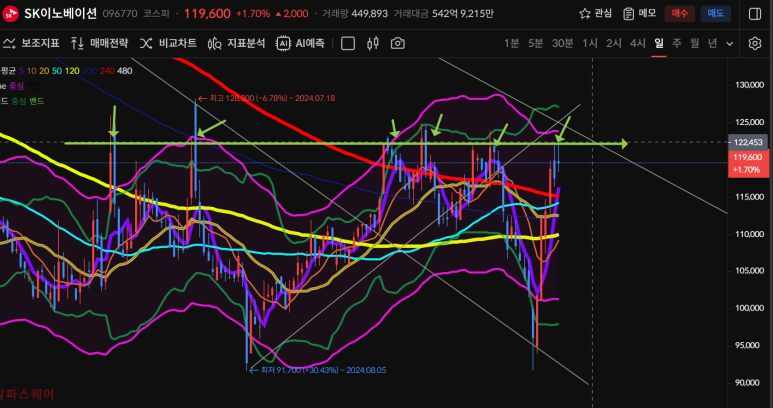Click the green 중심 Bollinger legend label

click(x=18, y=101)
